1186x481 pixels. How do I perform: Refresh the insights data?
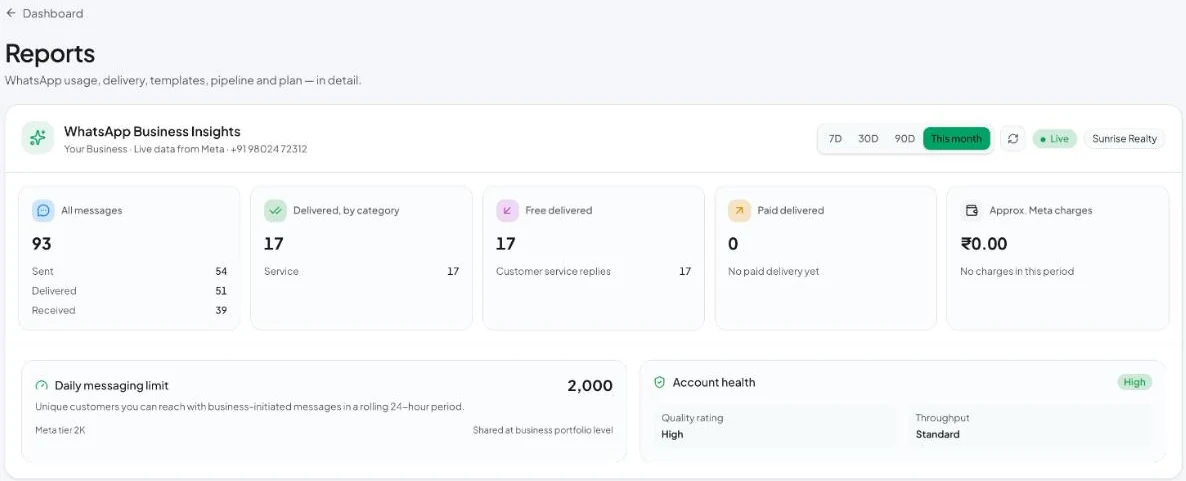[x=1013, y=139]
